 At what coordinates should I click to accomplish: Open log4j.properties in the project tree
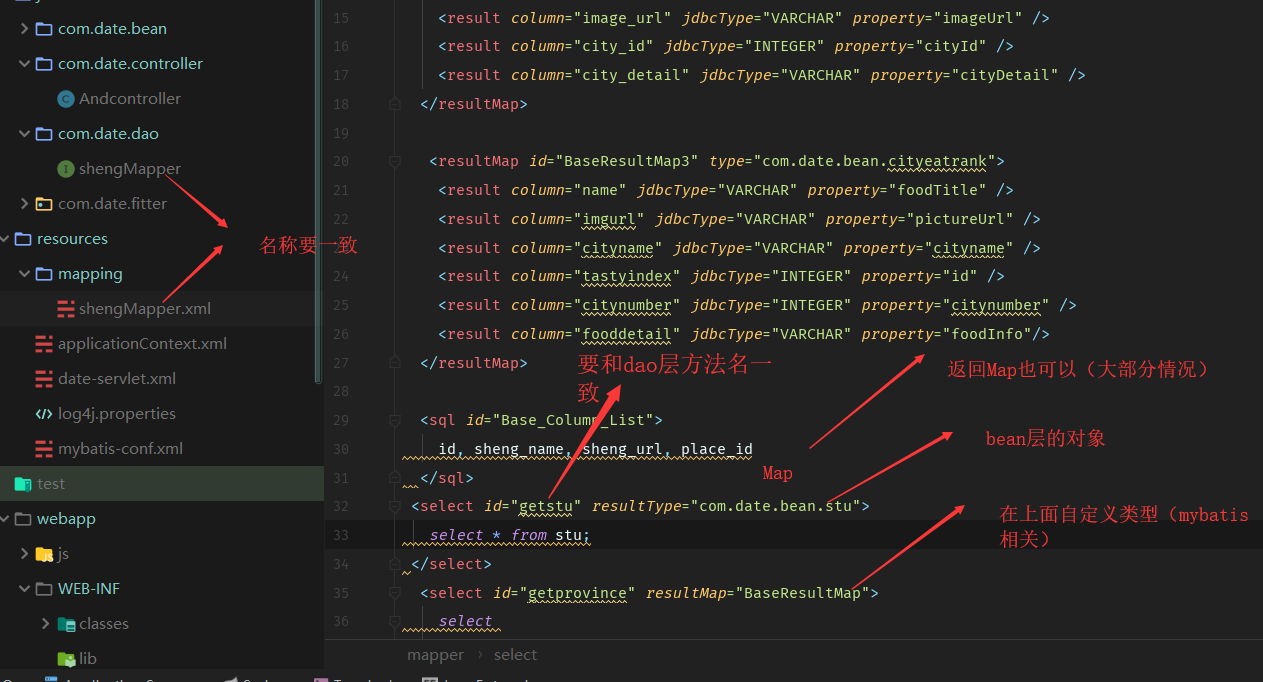[x=117, y=414]
